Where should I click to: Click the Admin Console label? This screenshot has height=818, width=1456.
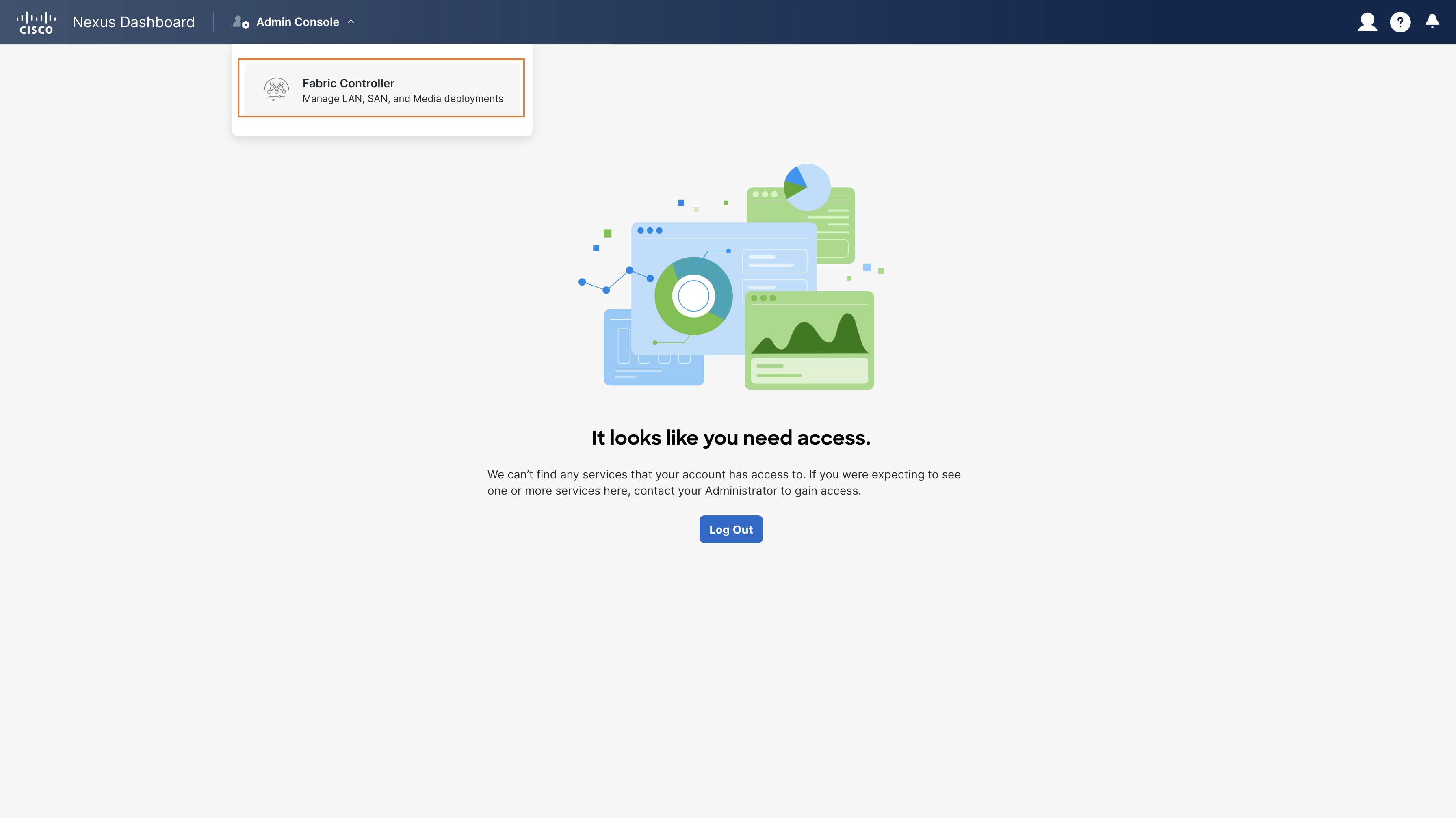tap(298, 22)
